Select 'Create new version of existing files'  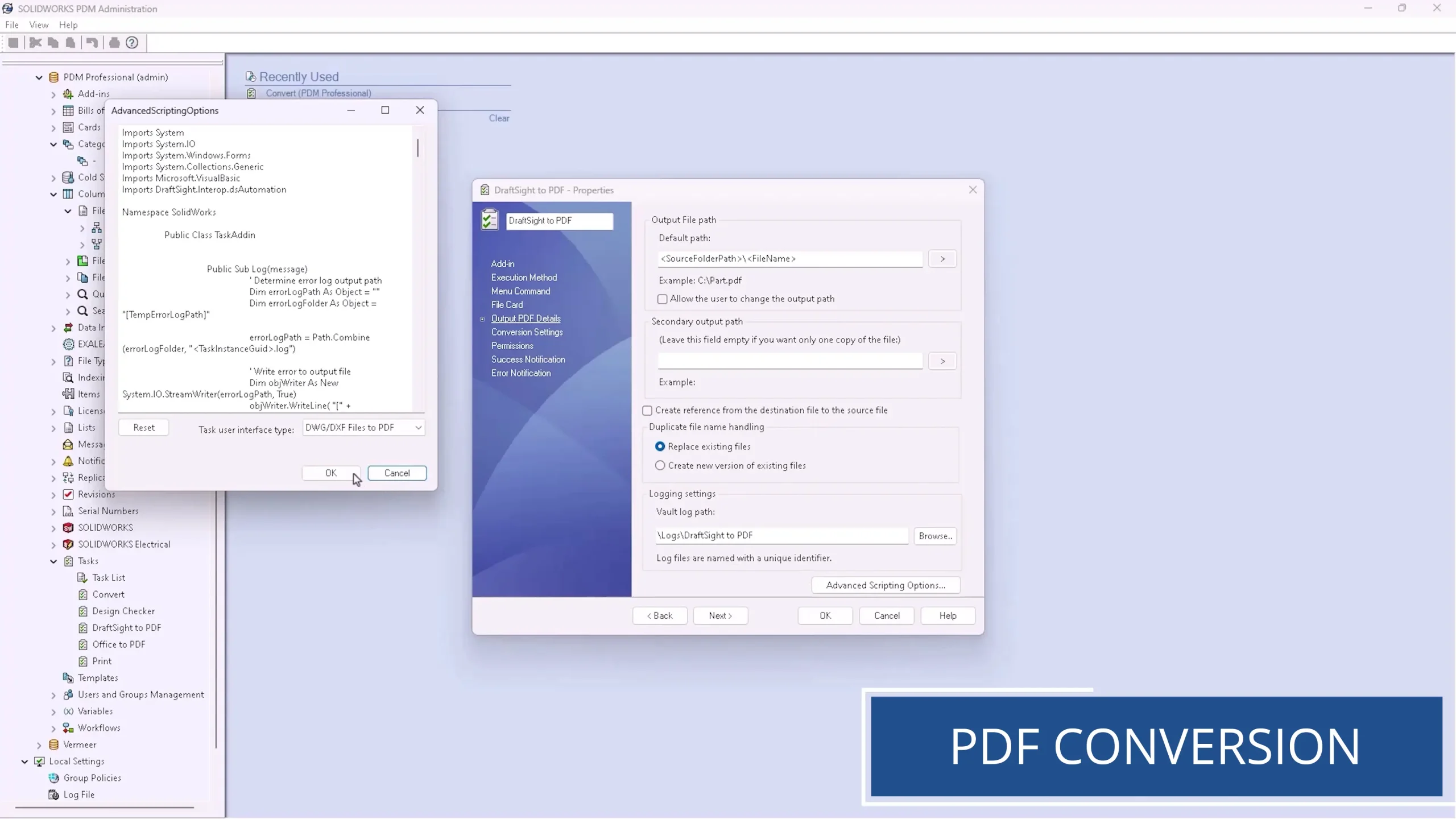(x=659, y=465)
